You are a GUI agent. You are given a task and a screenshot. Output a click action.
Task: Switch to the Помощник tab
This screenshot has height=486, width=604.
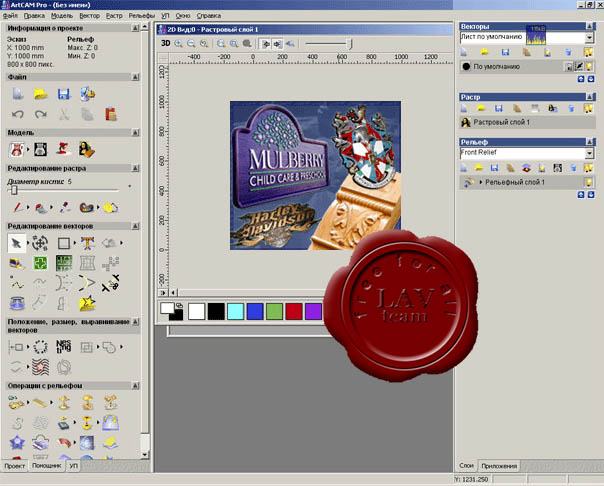[x=46, y=466]
